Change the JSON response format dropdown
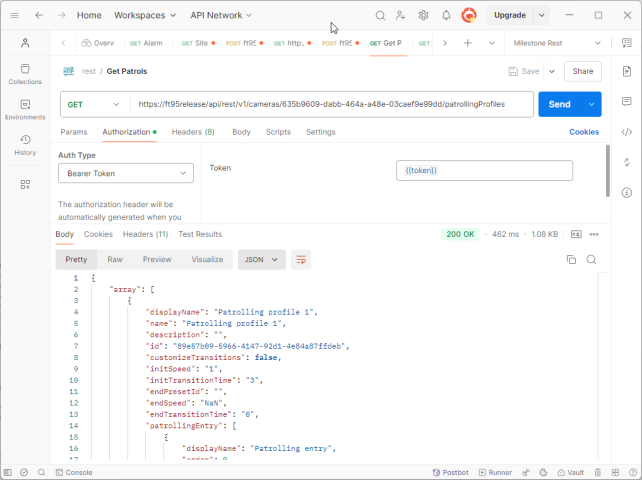Screen dimensions: 642x480 pyautogui.click(x=261, y=260)
